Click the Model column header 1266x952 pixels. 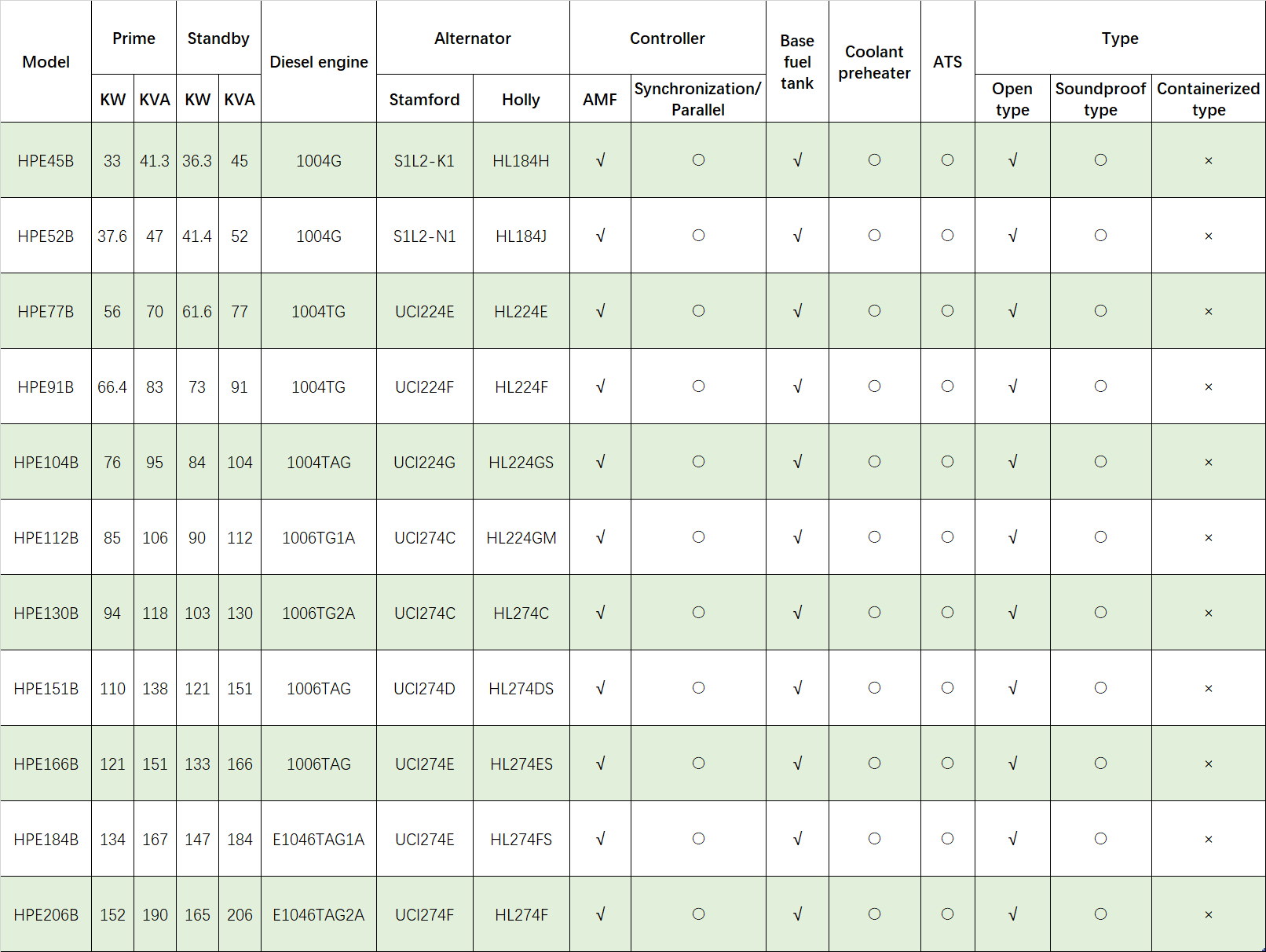pyautogui.click(x=46, y=61)
